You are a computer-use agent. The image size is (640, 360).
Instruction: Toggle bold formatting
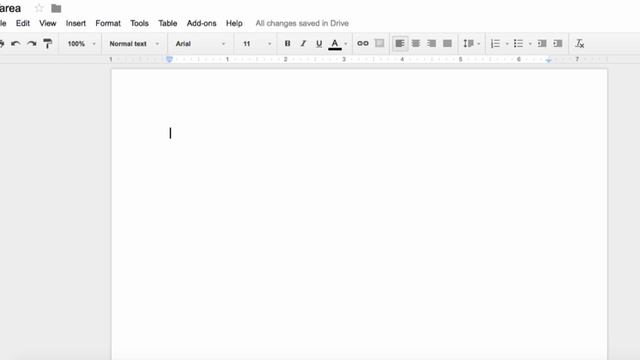(x=287, y=43)
